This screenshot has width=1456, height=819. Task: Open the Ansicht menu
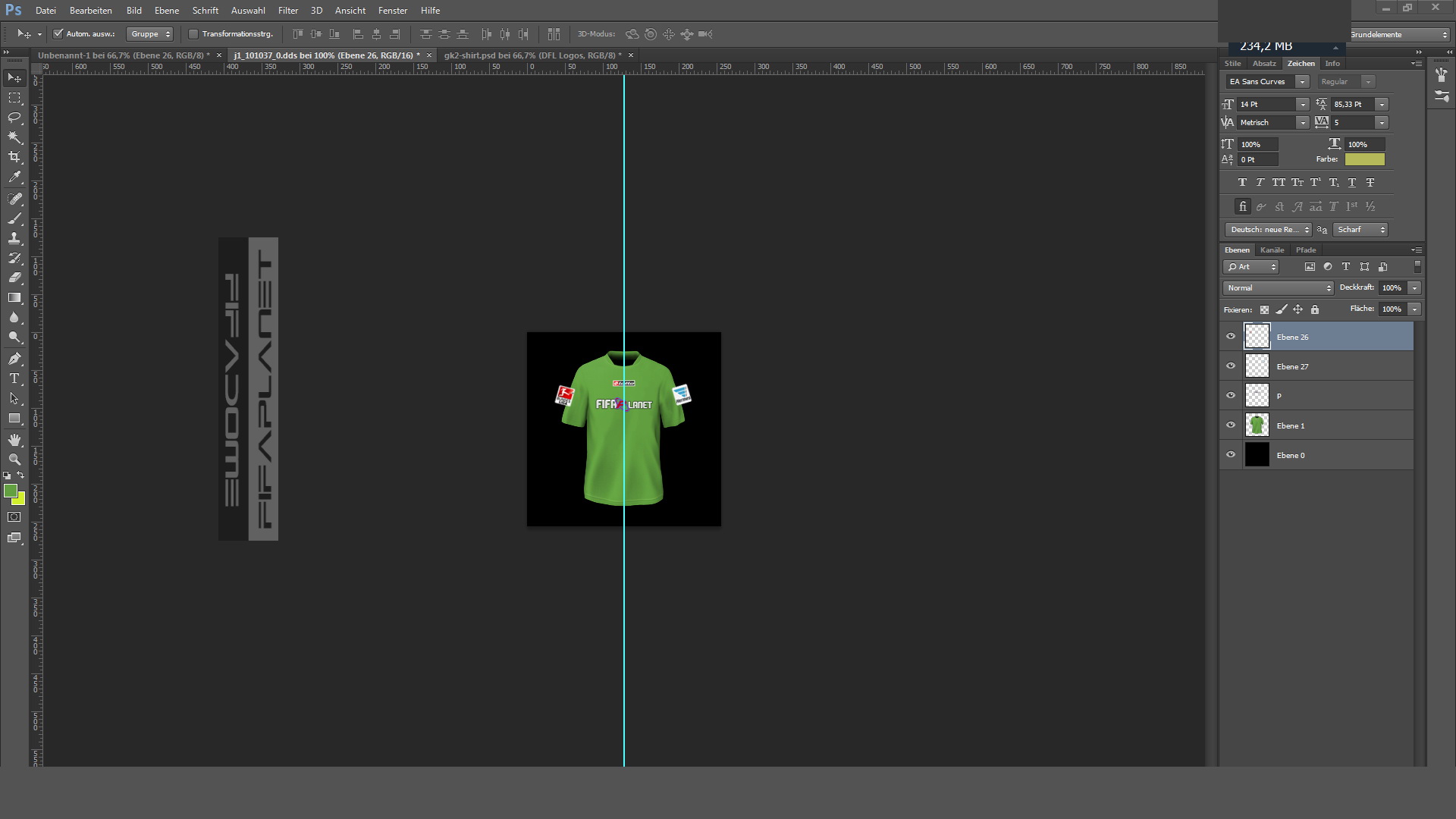click(x=350, y=11)
